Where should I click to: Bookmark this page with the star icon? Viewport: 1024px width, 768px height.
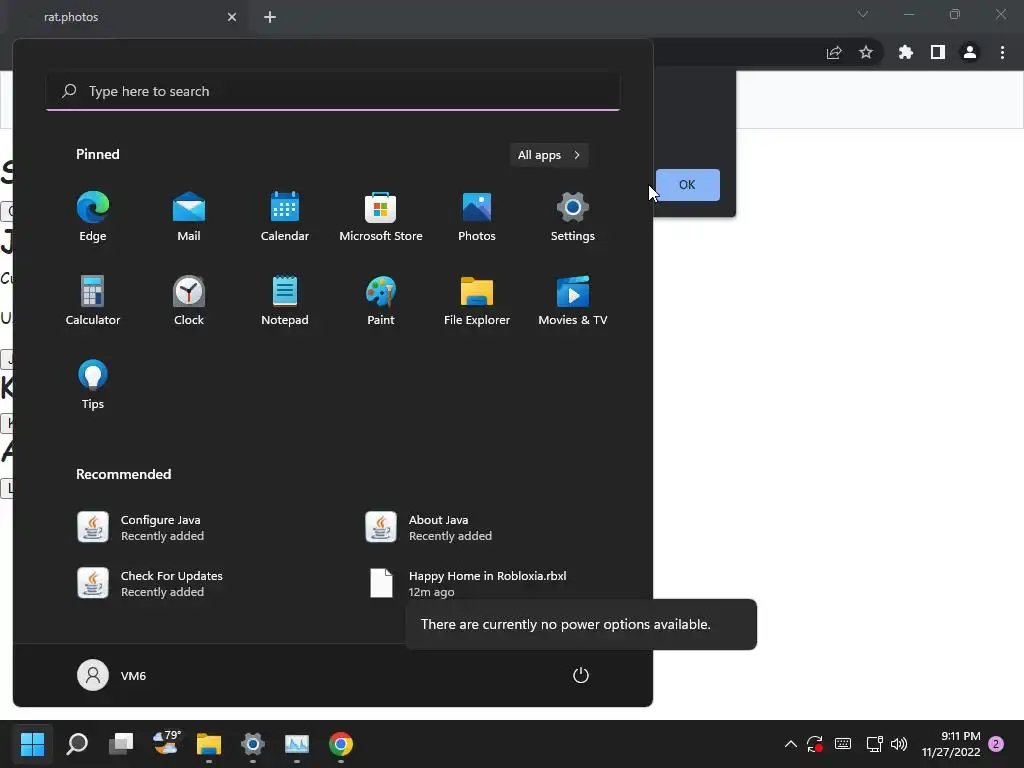(x=866, y=53)
